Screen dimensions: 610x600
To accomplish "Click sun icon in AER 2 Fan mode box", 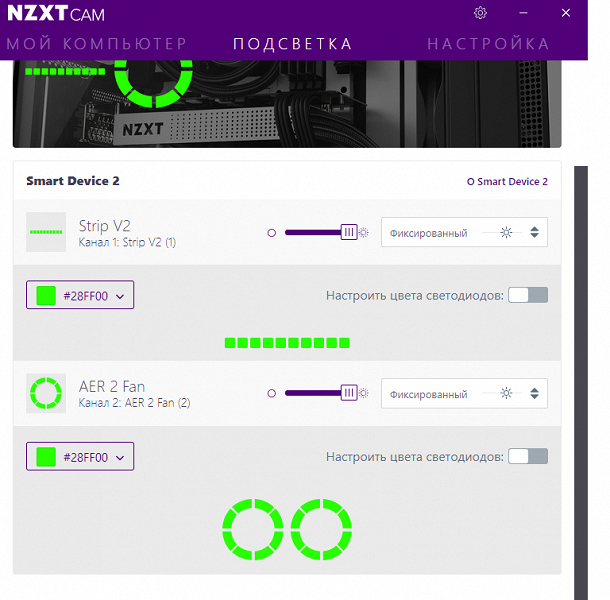I will pyautogui.click(x=506, y=393).
